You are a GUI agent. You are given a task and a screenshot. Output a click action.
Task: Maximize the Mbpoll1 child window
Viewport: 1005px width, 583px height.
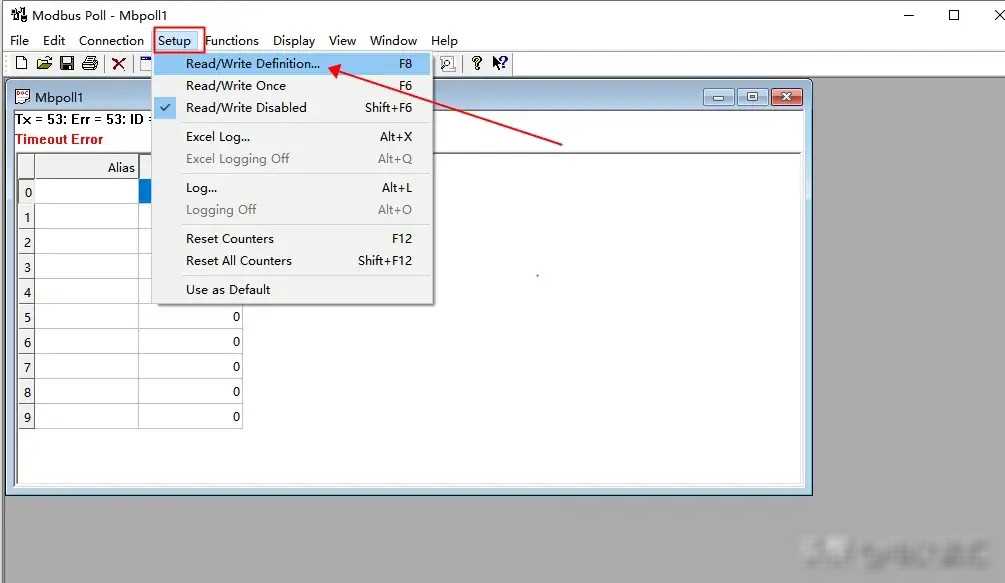[x=752, y=97]
